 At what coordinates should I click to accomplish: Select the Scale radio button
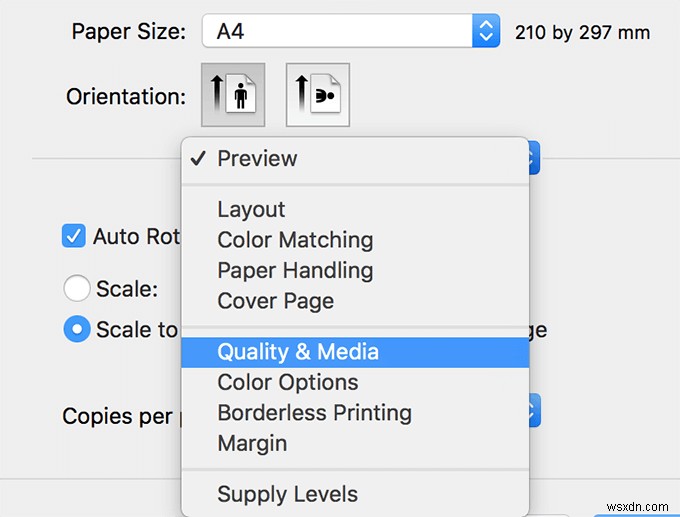[x=77, y=289]
